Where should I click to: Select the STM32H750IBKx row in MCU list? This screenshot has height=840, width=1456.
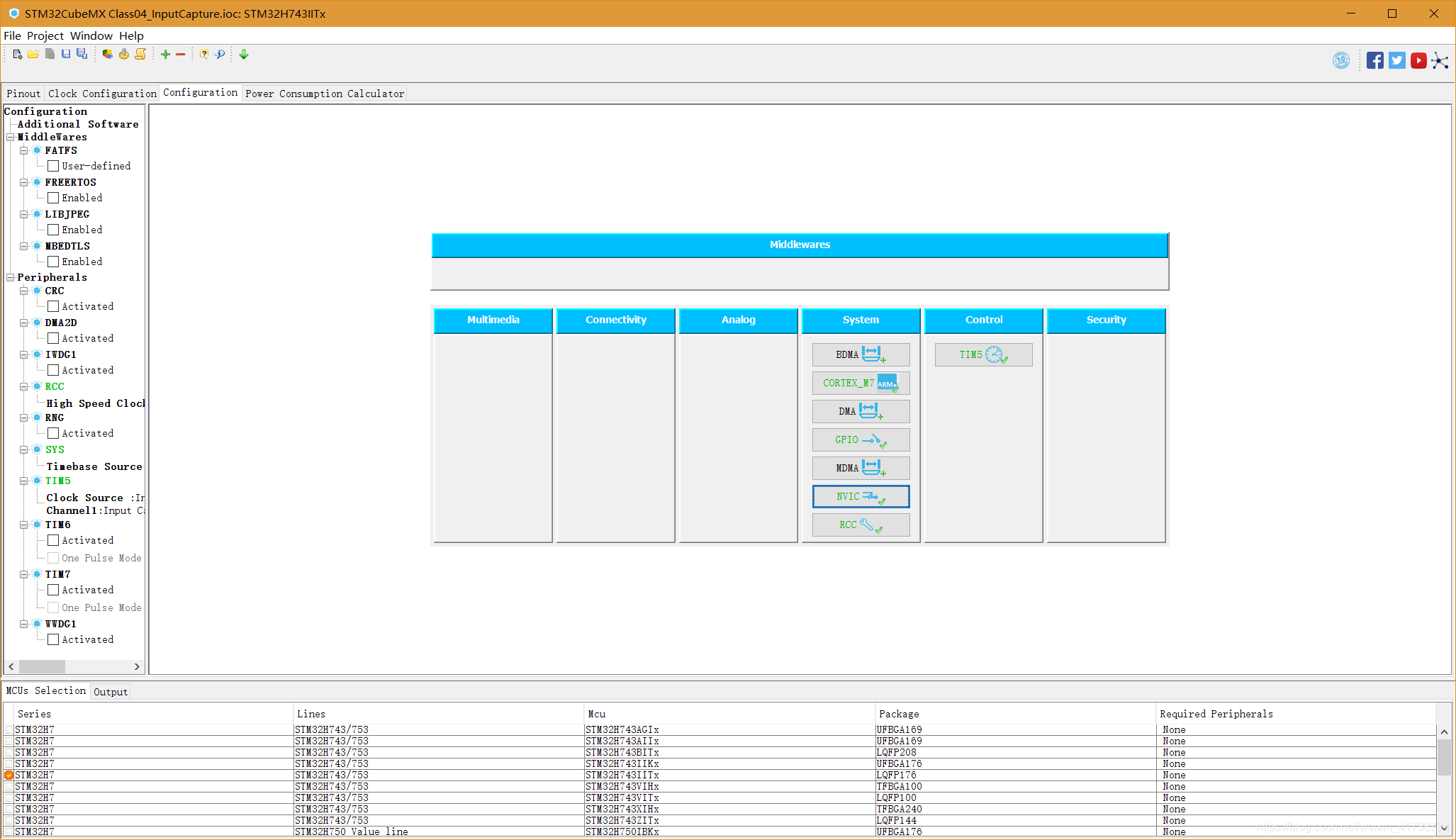pos(719,831)
